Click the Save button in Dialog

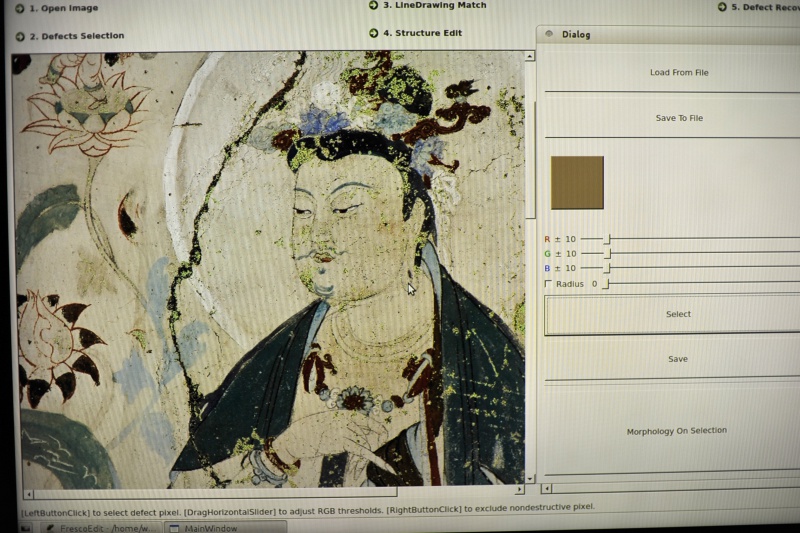pyautogui.click(x=678, y=359)
